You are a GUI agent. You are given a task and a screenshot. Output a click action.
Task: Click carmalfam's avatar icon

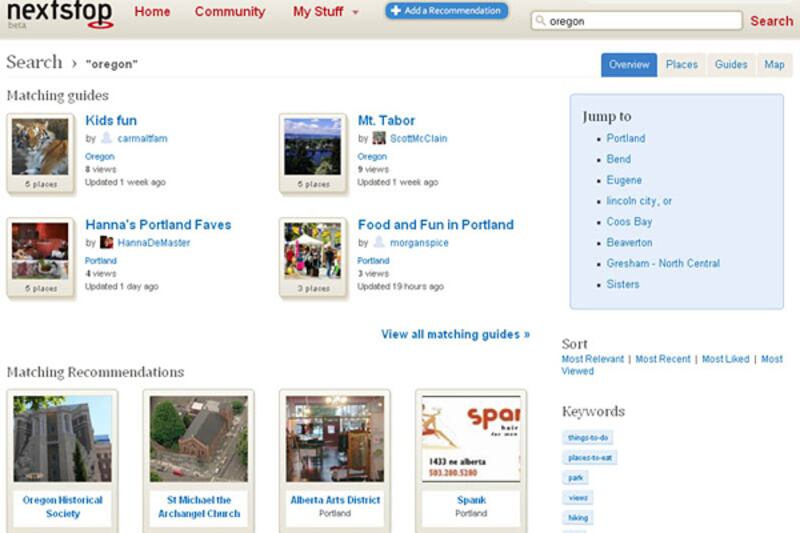point(107,138)
